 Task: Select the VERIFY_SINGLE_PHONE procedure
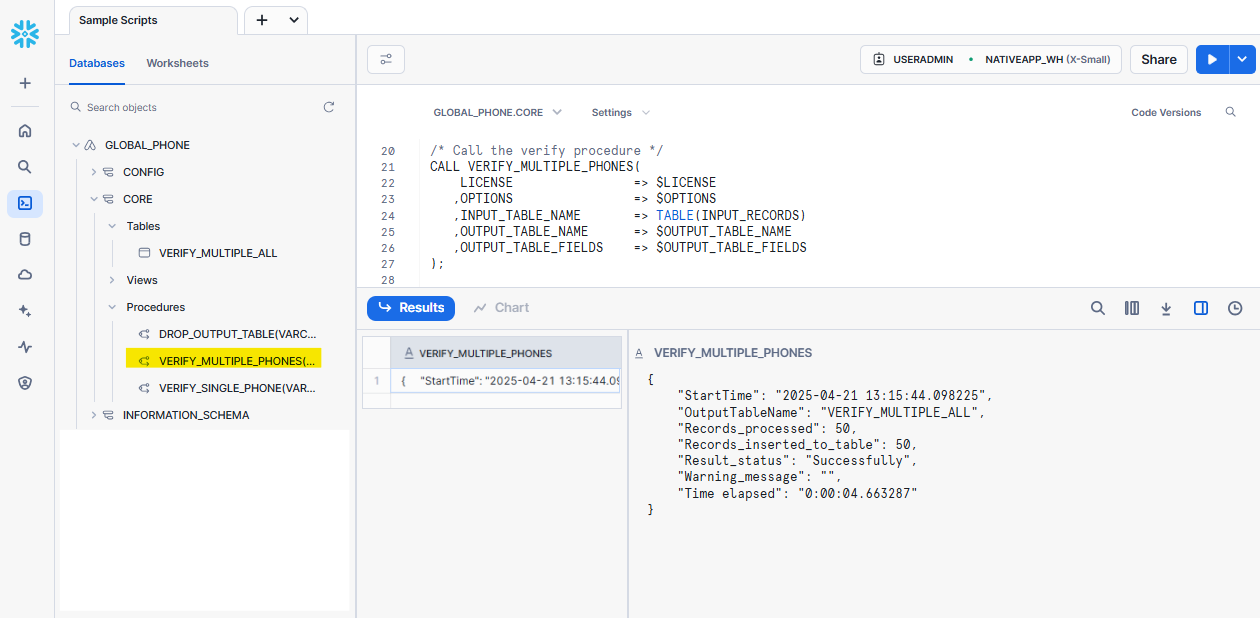(237, 388)
